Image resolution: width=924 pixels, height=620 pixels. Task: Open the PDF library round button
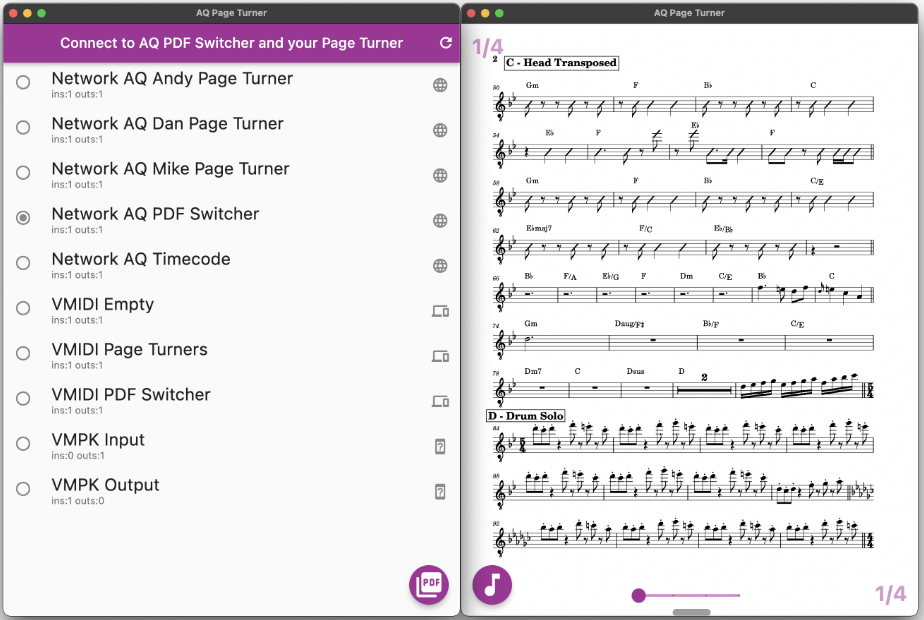(x=429, y=585)
